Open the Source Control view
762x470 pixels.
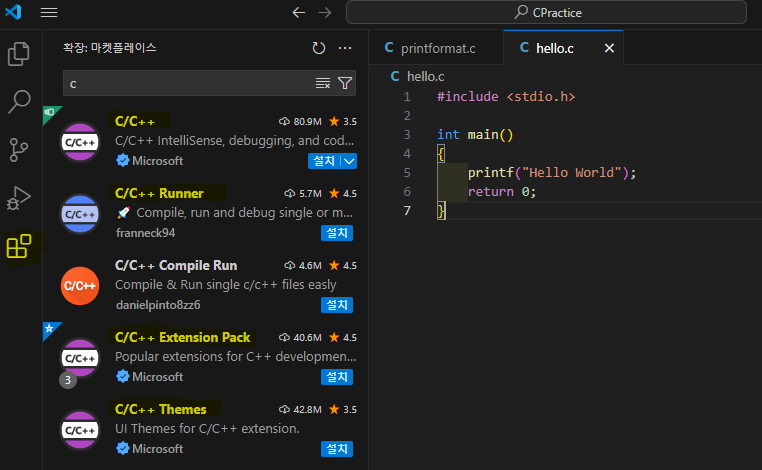pyautogui.click(x=18, y=150)
